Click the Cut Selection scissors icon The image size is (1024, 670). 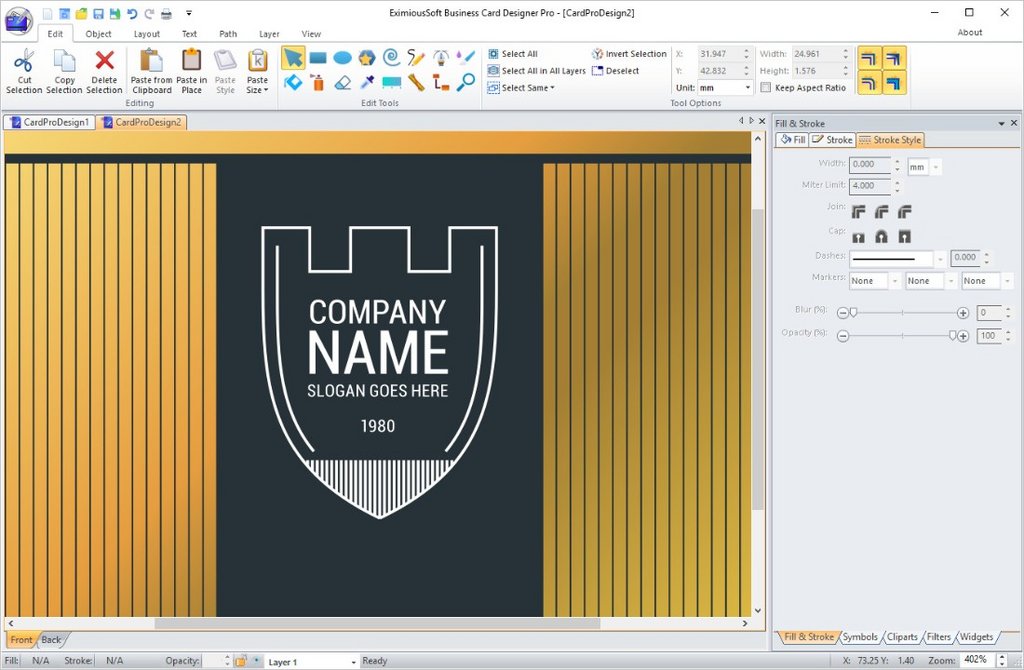pyautogui.click(x=24, y=62)
